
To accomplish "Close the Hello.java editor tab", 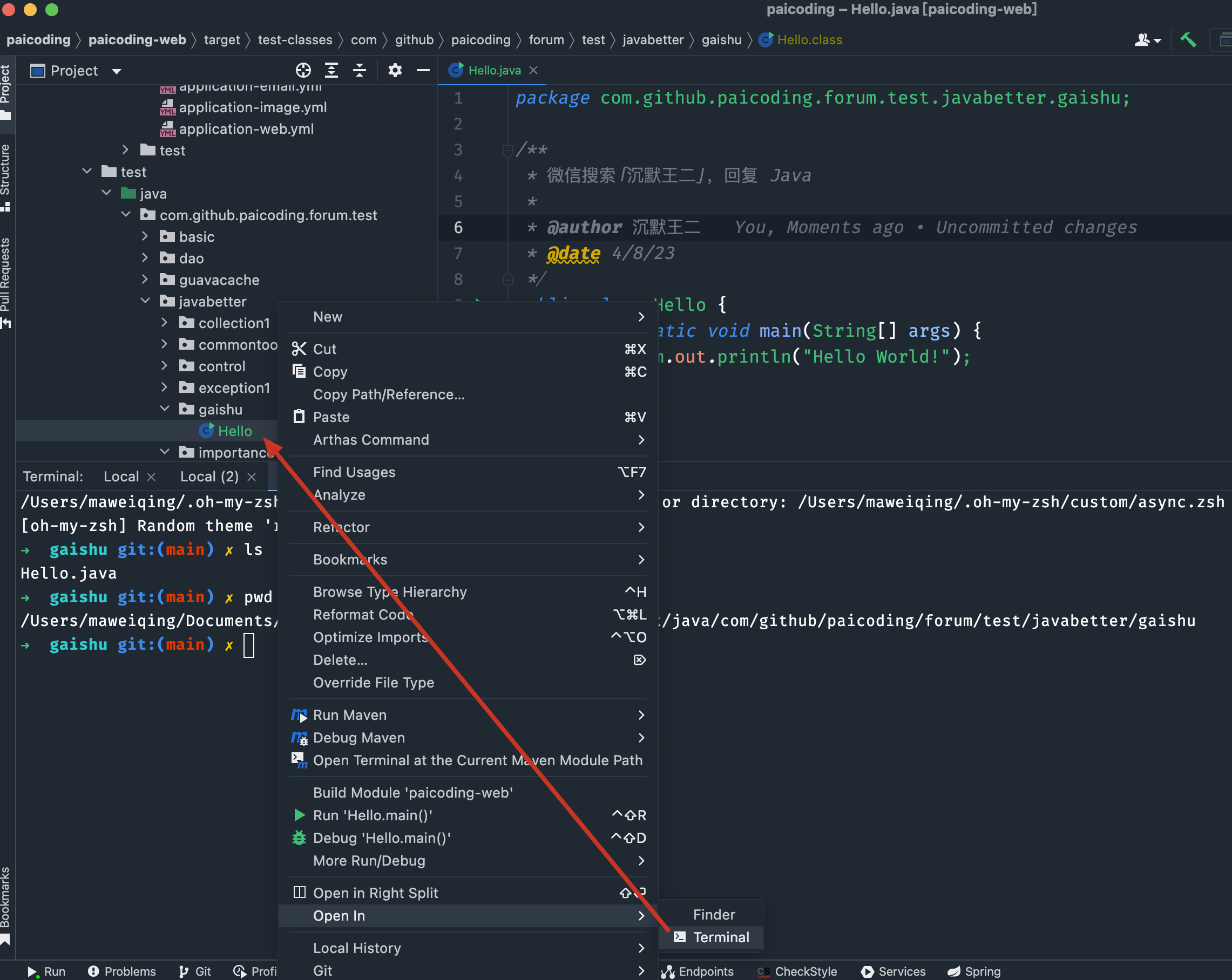I will click(x=533, y=70).
